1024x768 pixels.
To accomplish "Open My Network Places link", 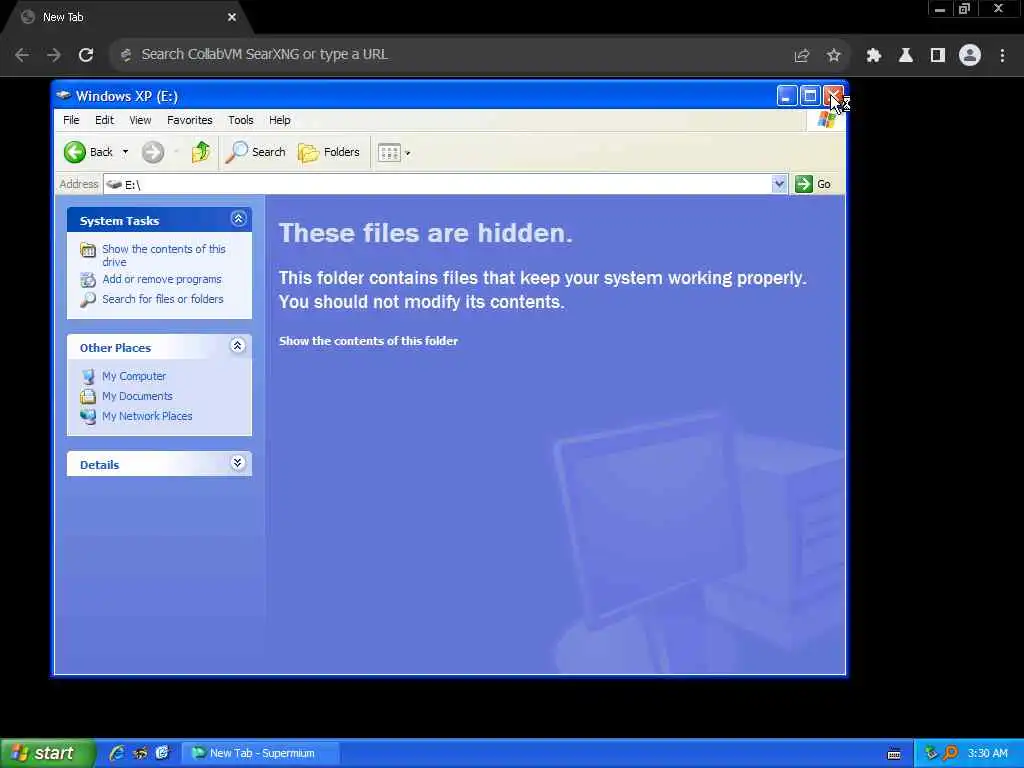I will [x=147, y=416].
